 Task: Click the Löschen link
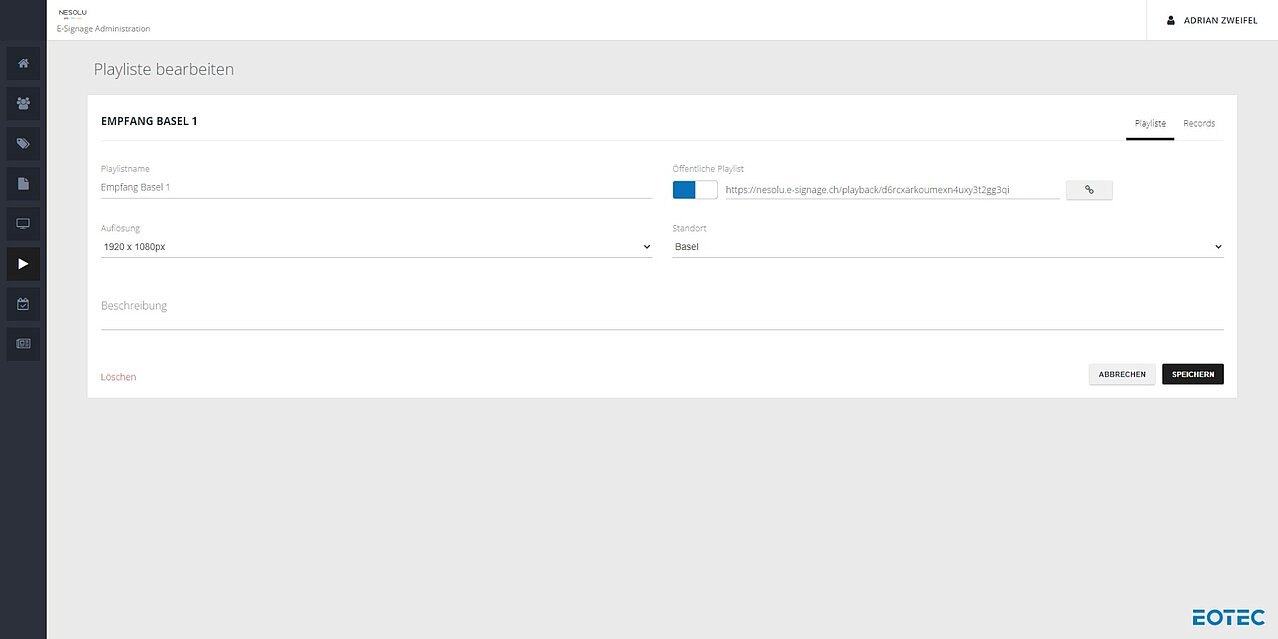(119, 377)
